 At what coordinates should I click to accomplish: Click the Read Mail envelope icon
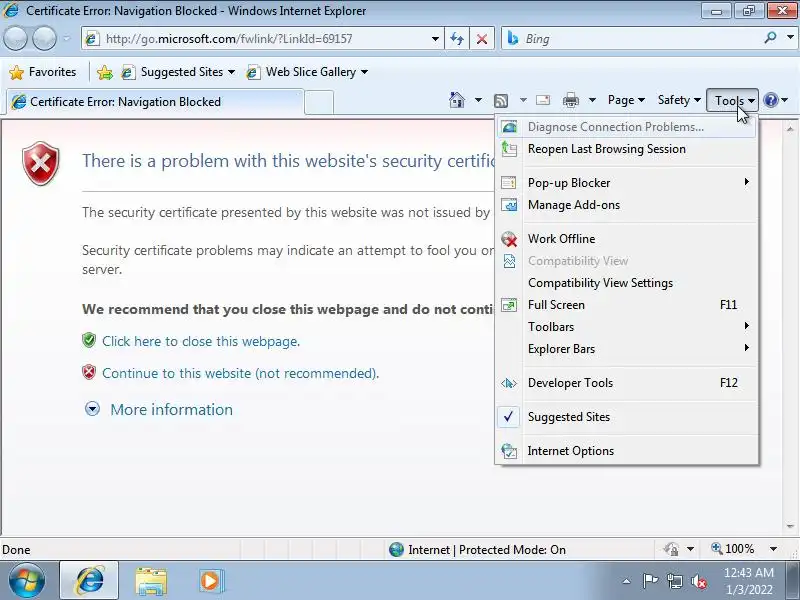[x=543, y=100]
